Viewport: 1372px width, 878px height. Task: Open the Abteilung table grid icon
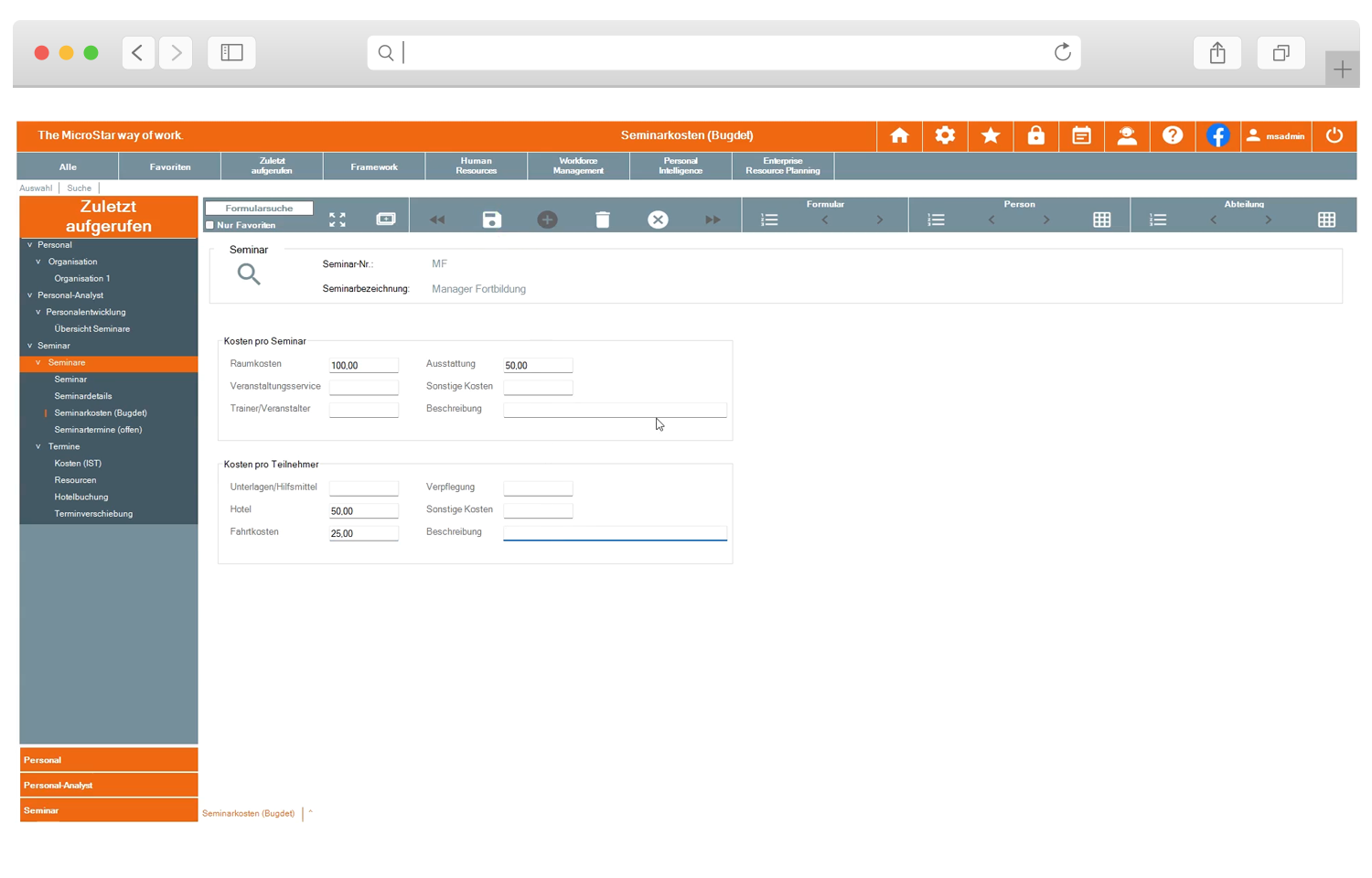pos(1326,219)
